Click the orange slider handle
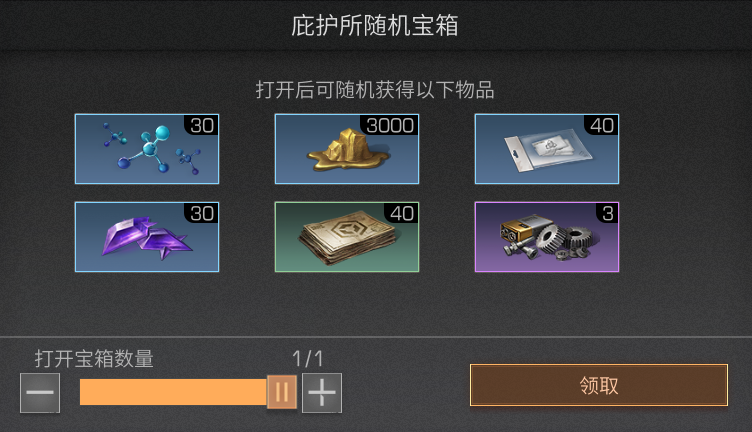Screen dimensions: 752x432 (x=282, y=392)
